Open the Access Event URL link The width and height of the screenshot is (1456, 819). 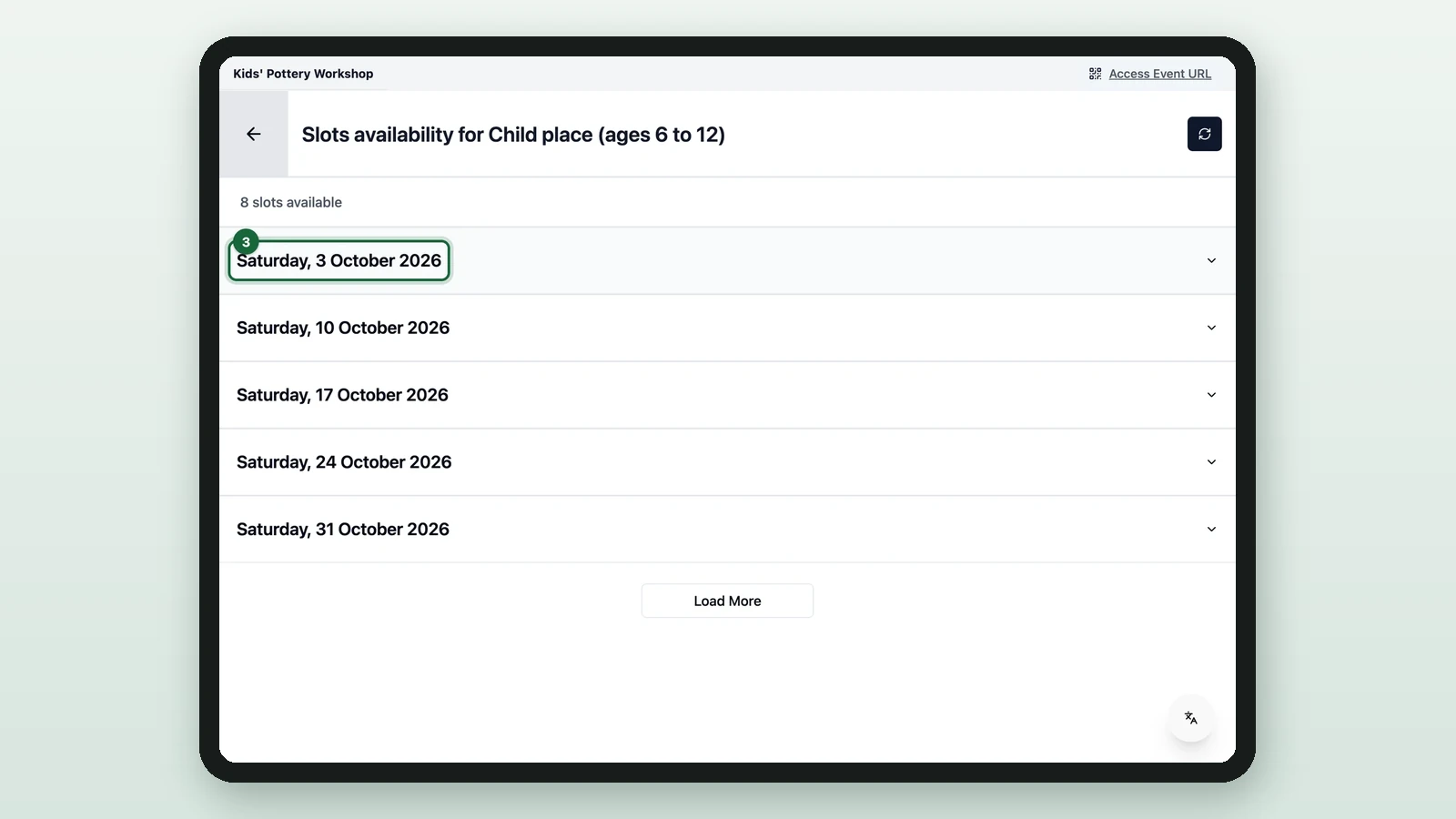[1159, 74]
